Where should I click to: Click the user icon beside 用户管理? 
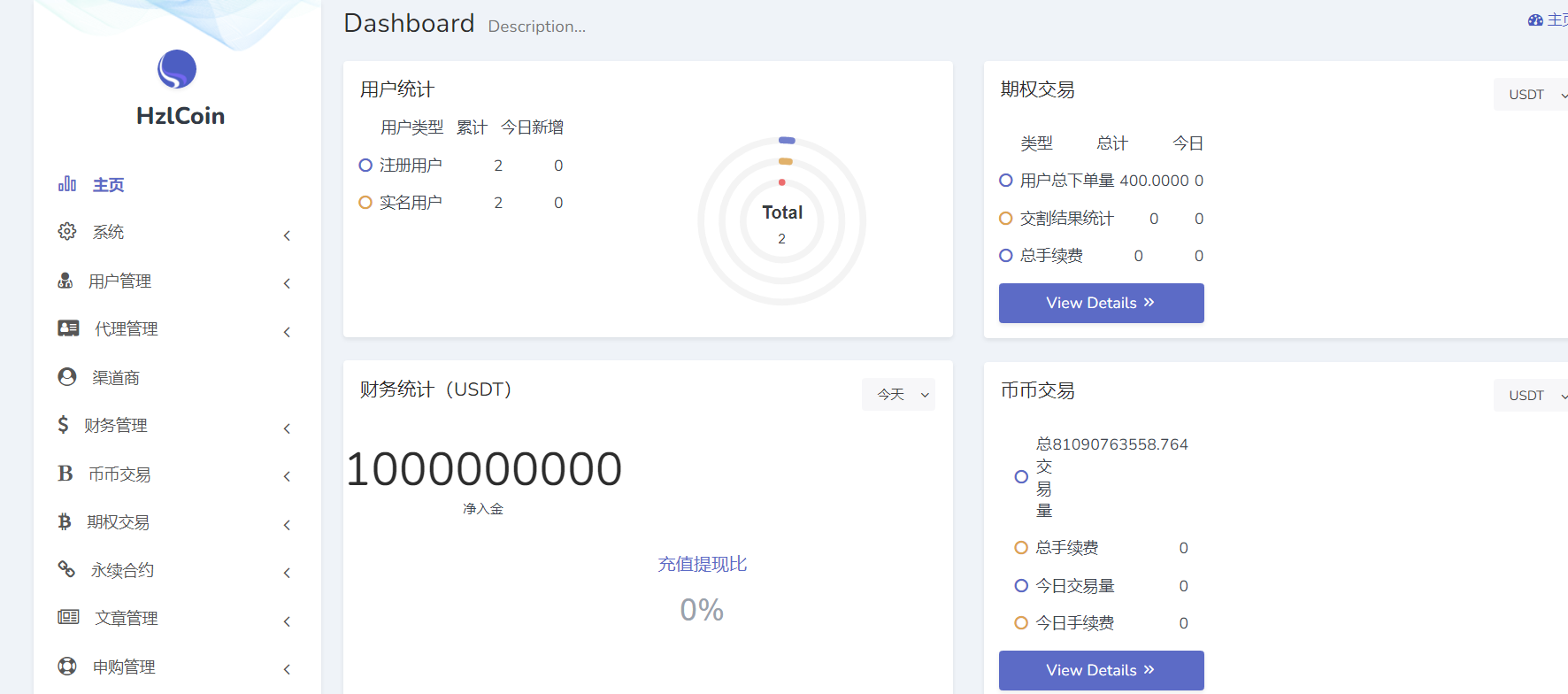point(65,281)
